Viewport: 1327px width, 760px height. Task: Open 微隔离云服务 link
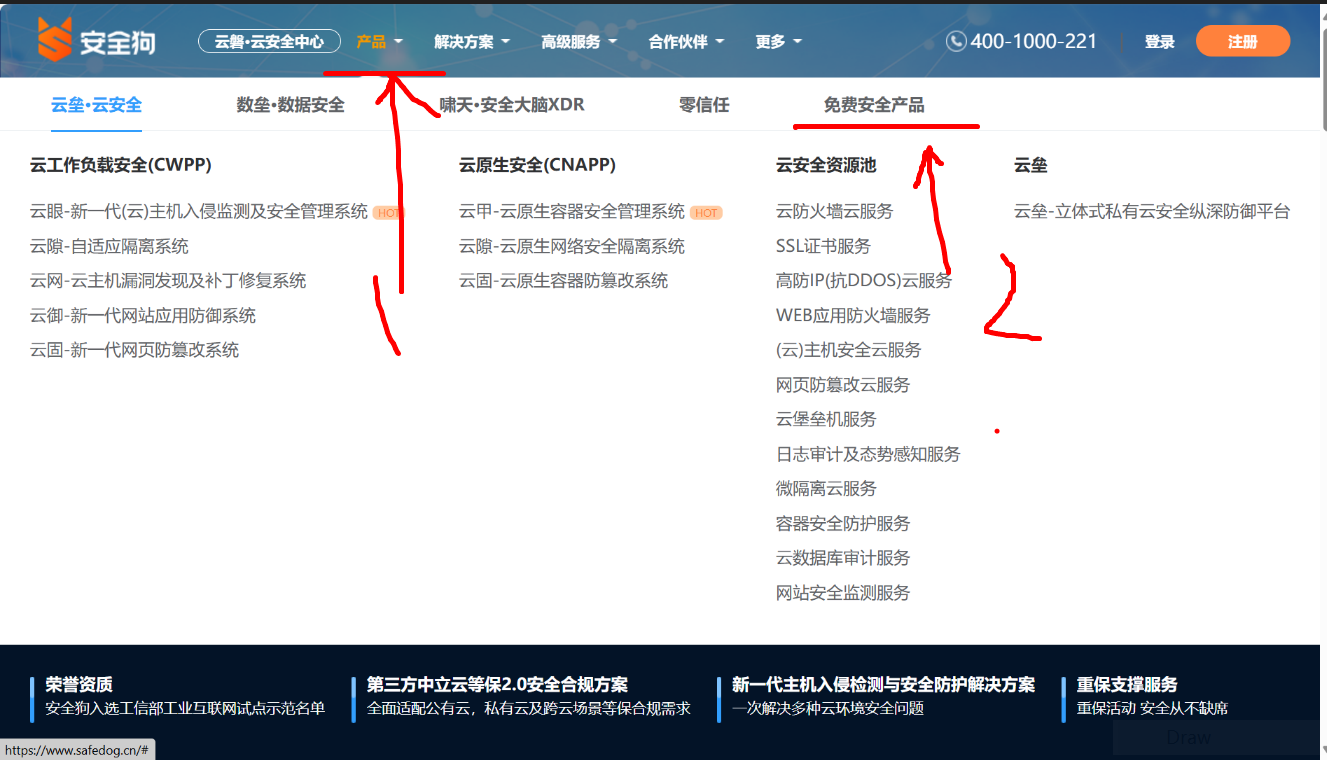826,489
